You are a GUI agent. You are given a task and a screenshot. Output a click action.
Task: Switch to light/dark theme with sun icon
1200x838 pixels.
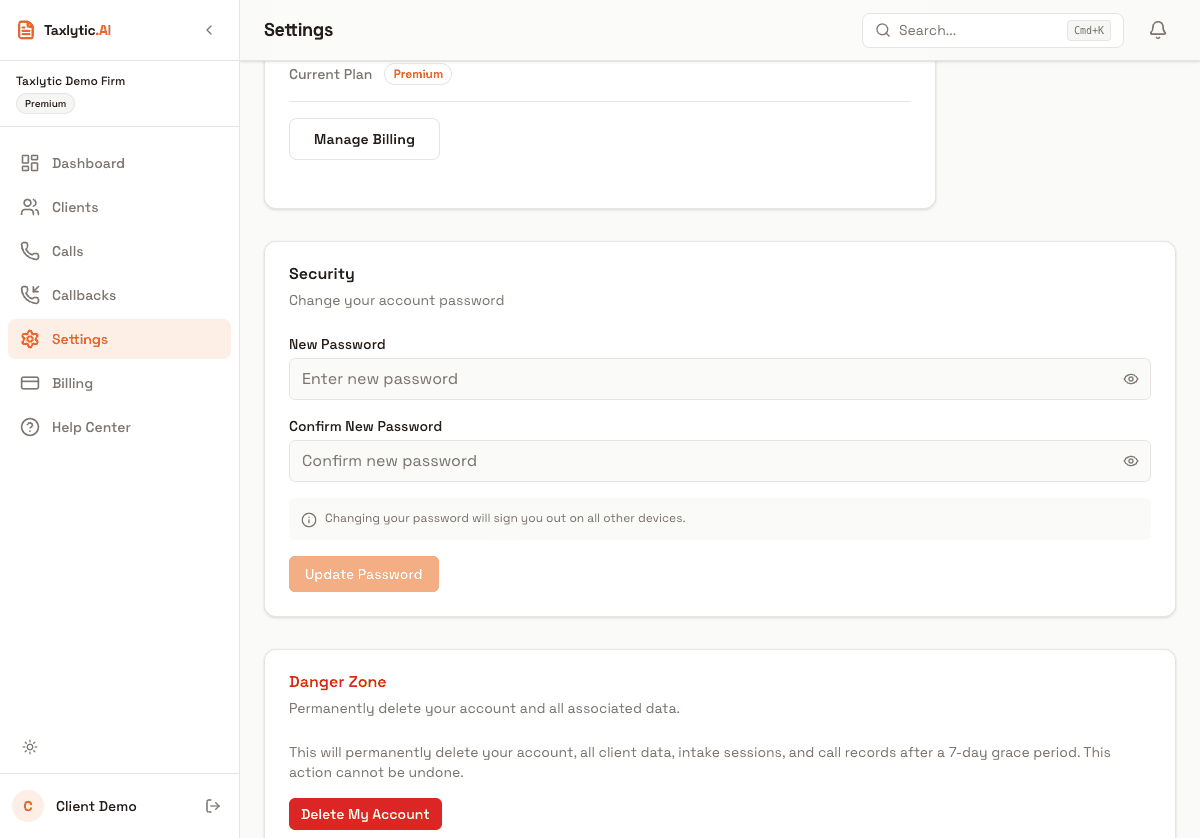click(x=30, y=747)
